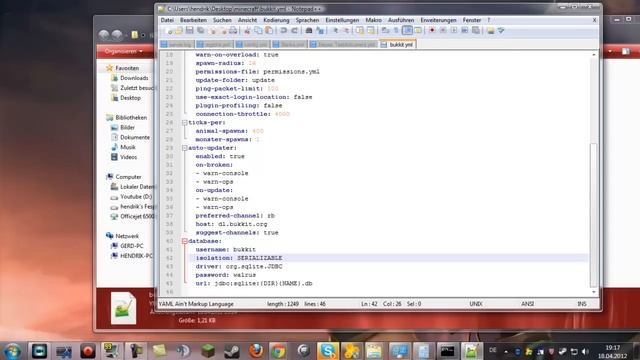Toggle the word wrap icon

(x=385, y=31)
